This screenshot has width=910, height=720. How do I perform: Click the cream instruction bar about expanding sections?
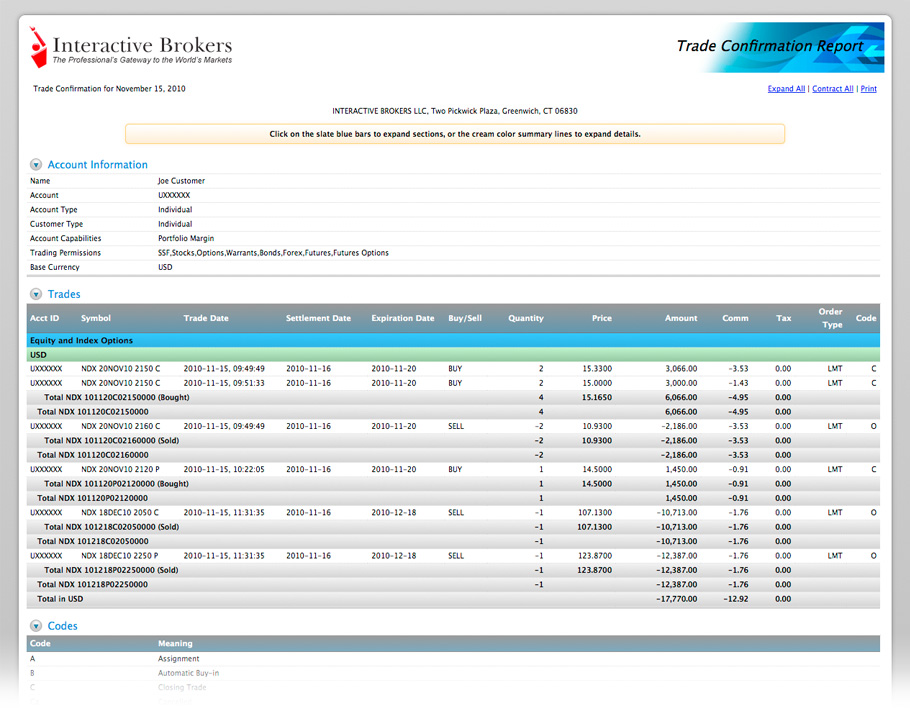click(455, 134)
